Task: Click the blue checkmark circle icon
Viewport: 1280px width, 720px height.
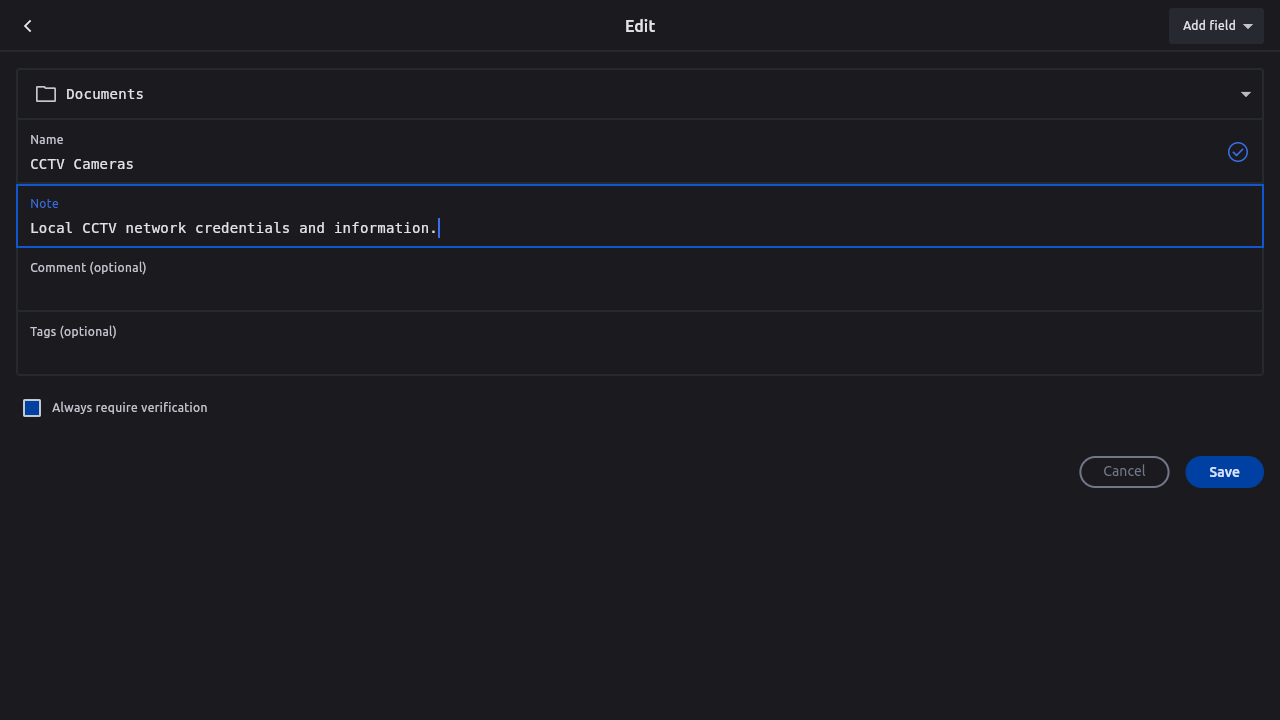Action: coord(1238,152)
